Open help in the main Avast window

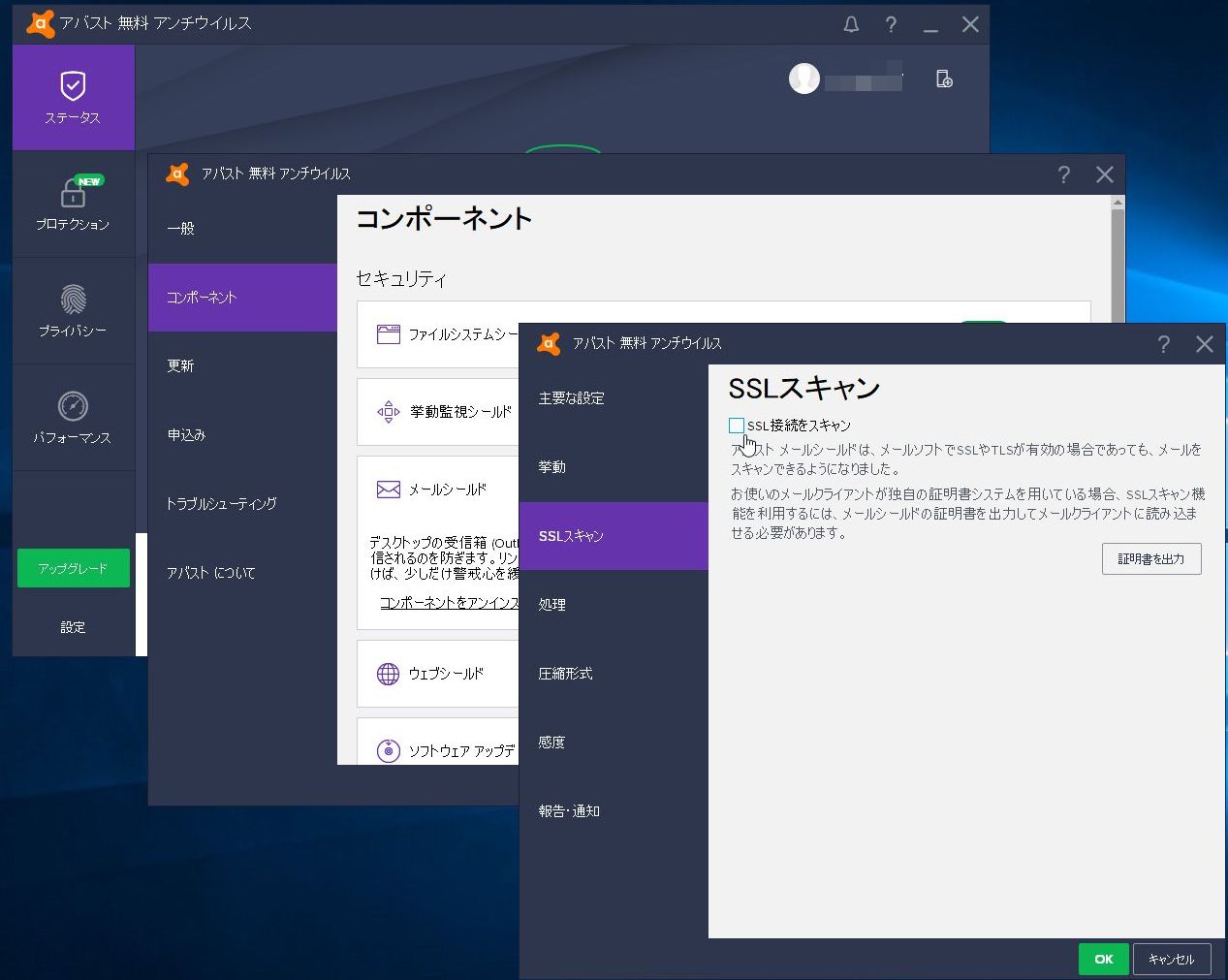coord(891,24)
